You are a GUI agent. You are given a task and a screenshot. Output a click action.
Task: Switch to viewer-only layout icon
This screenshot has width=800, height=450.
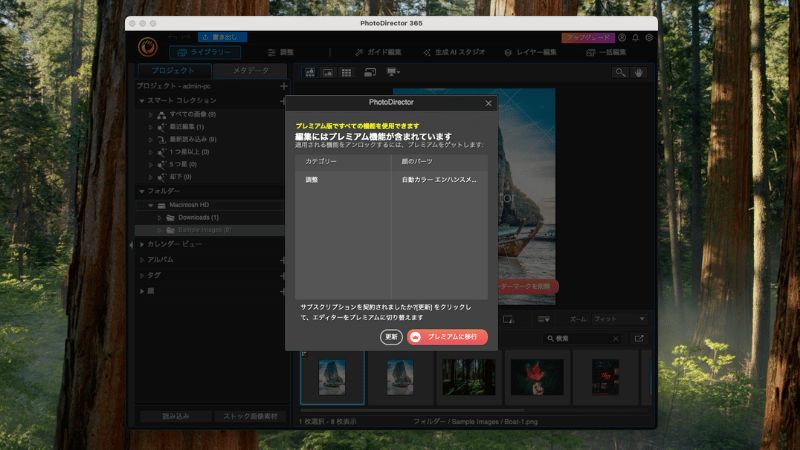pyautogui.click(x=328, y=72)
